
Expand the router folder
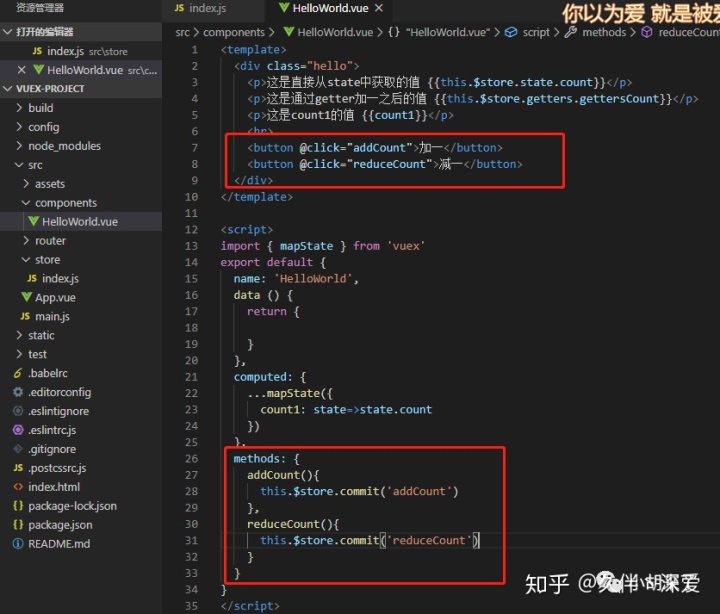point(81,241)
